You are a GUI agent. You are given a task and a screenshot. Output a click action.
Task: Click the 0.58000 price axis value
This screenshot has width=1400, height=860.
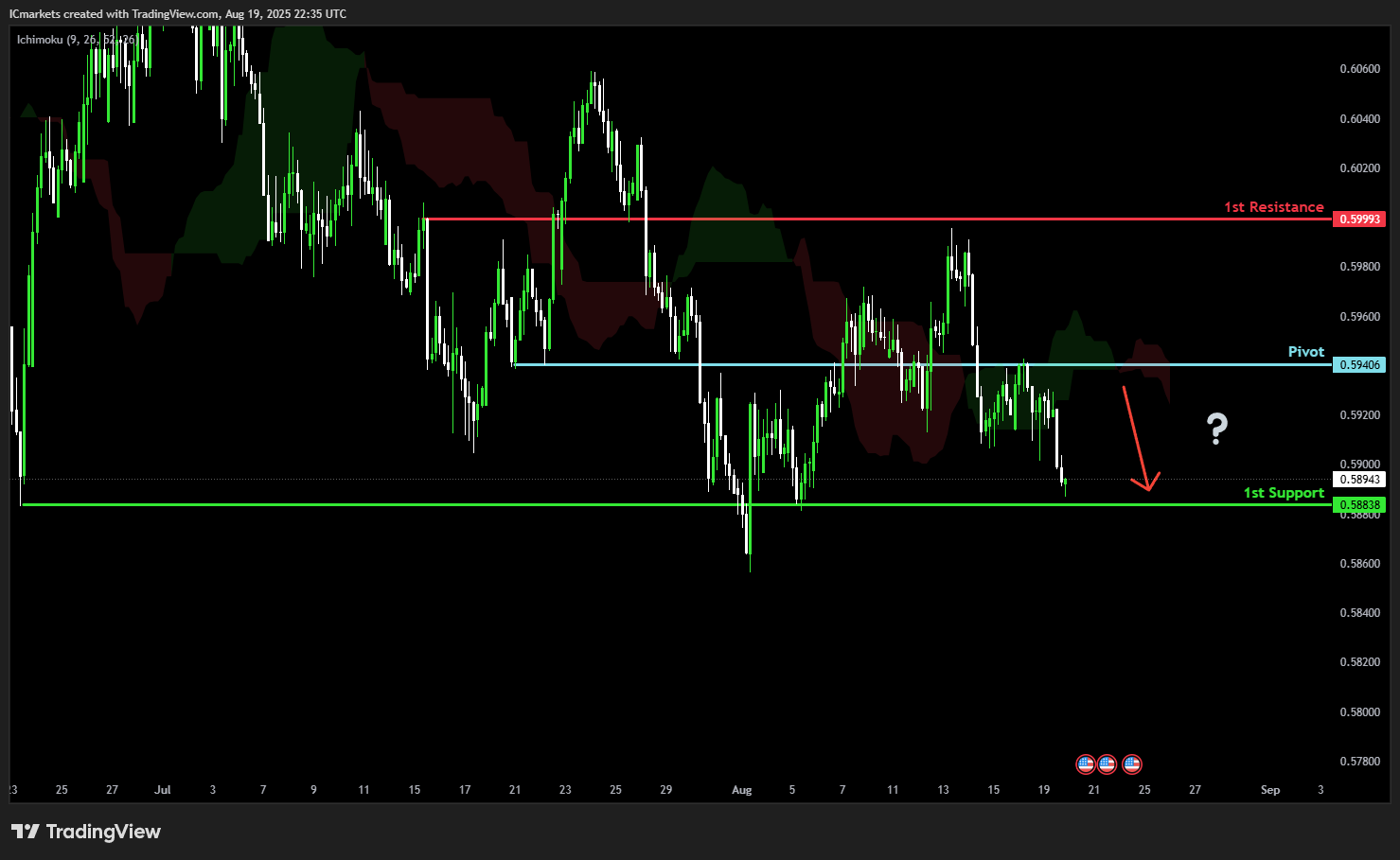click(x=1359, y=712)
